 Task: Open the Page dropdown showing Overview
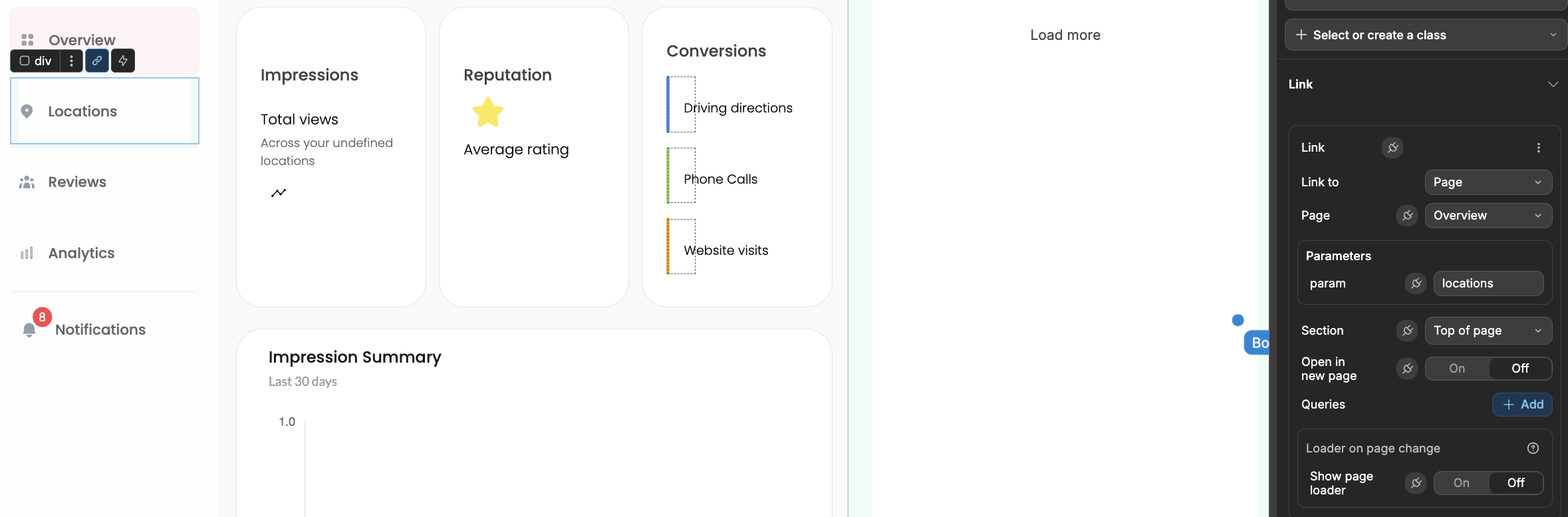point(1488,216)
